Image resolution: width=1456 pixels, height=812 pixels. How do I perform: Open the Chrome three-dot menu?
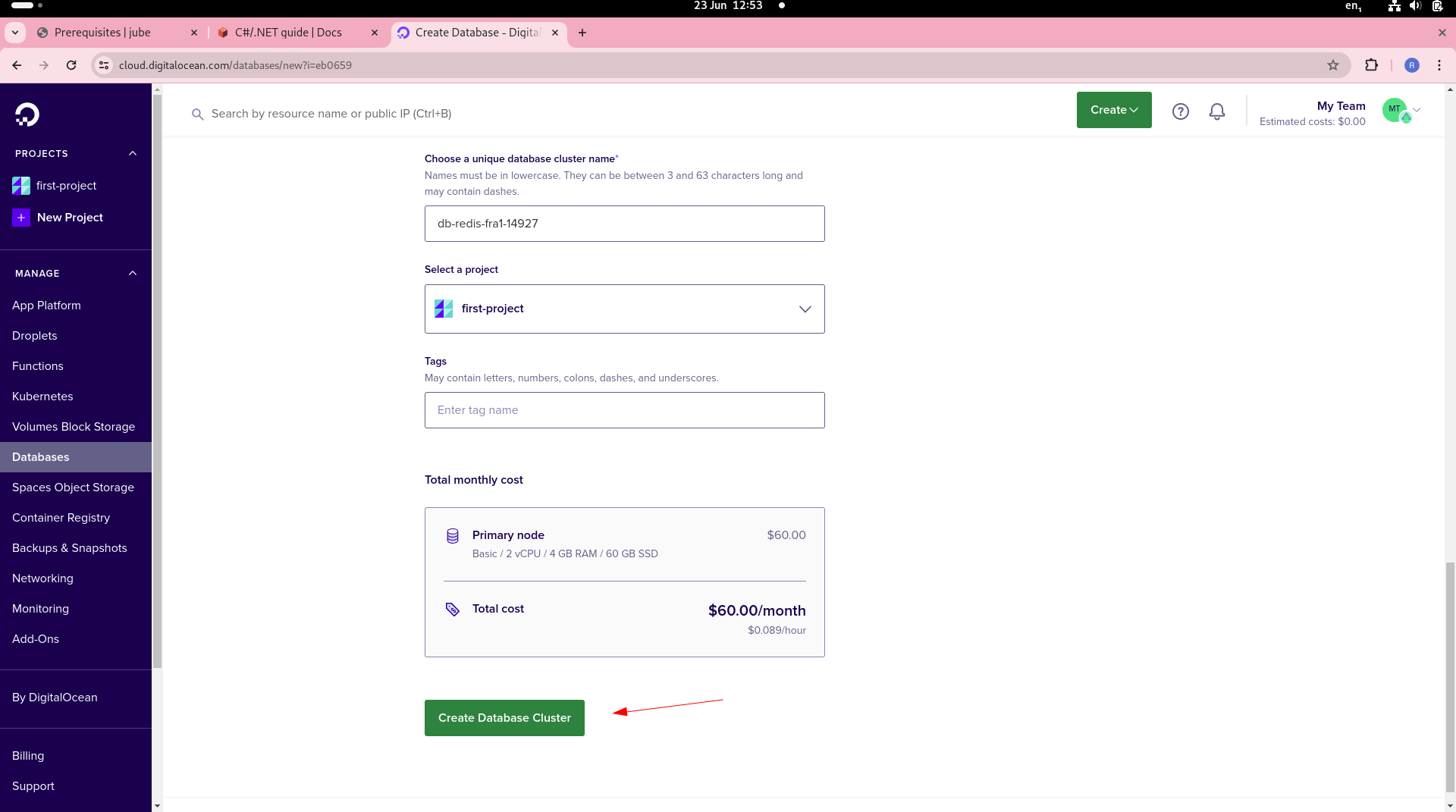point(1439,65)
